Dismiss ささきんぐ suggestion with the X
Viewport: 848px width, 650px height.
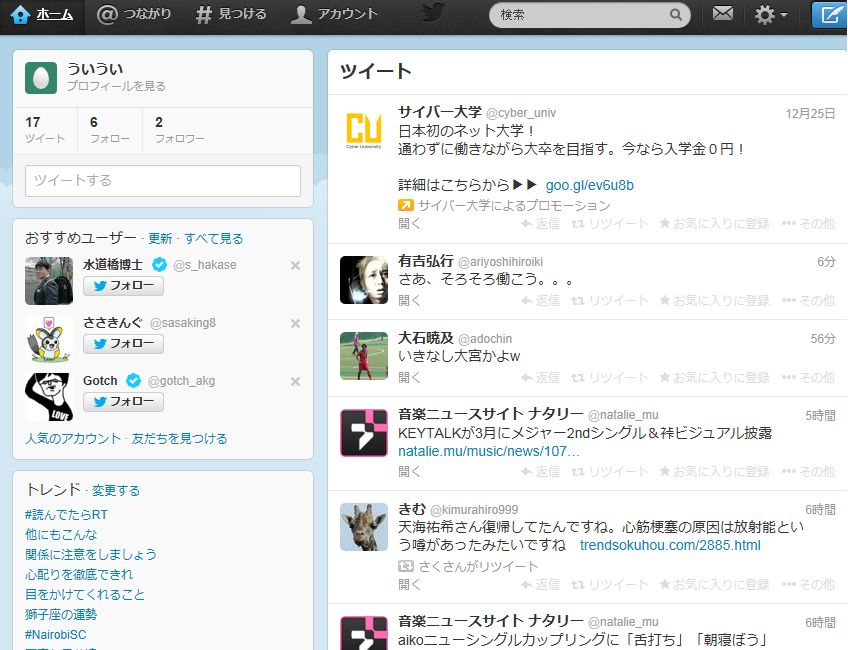pos(295,323)
